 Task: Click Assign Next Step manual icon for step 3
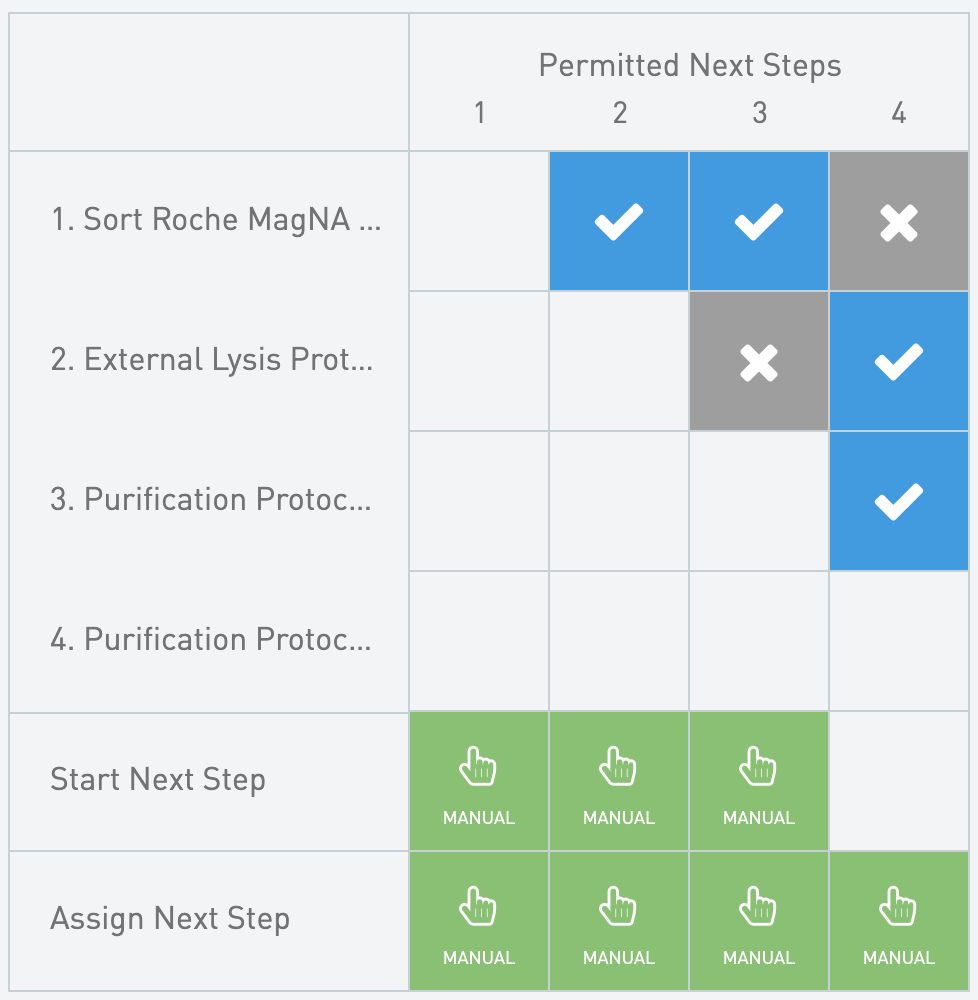pyautogui.click(x=759, y=921)
